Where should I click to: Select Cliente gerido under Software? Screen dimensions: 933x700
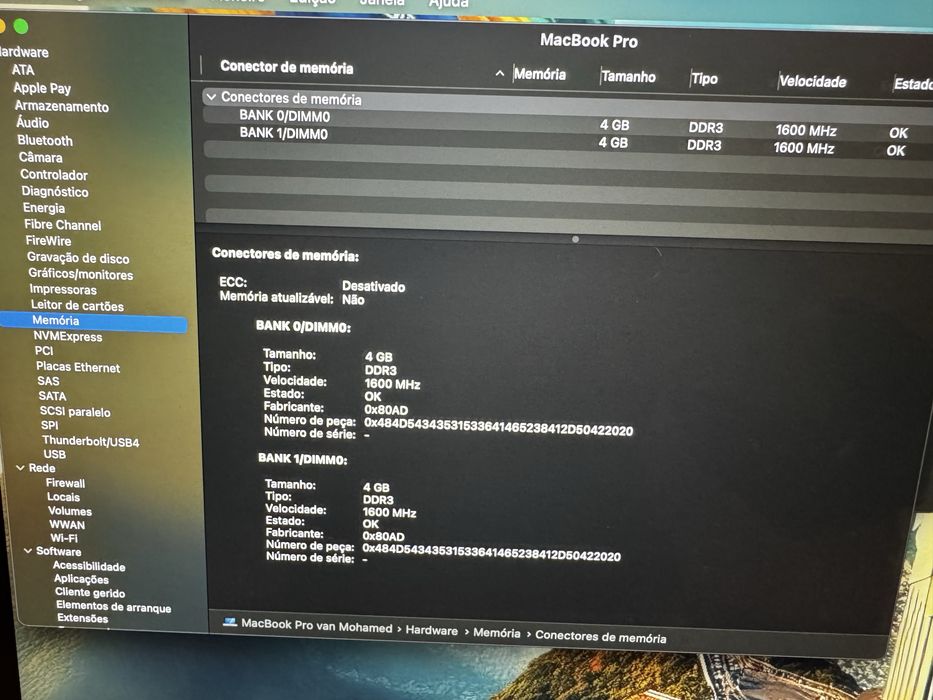(x=90, y=593)
